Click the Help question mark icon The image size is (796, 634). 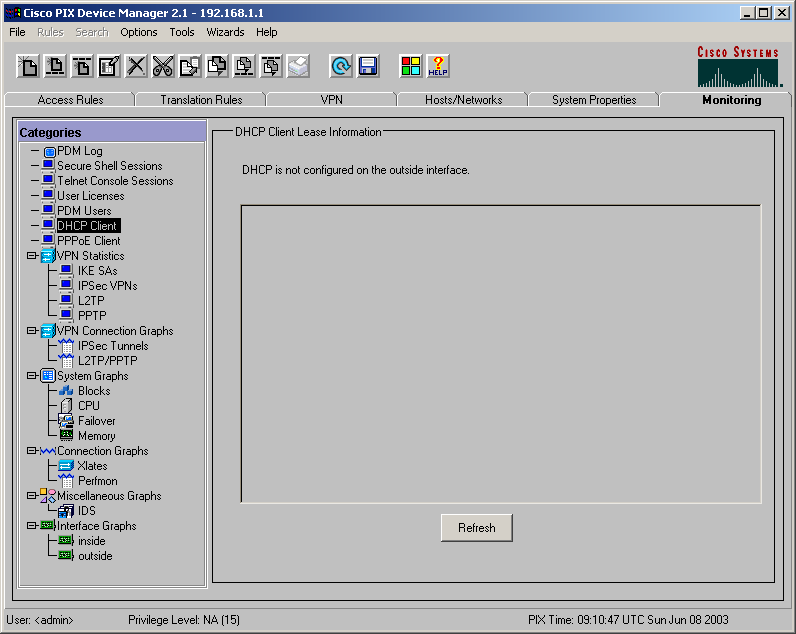point(438,66)
